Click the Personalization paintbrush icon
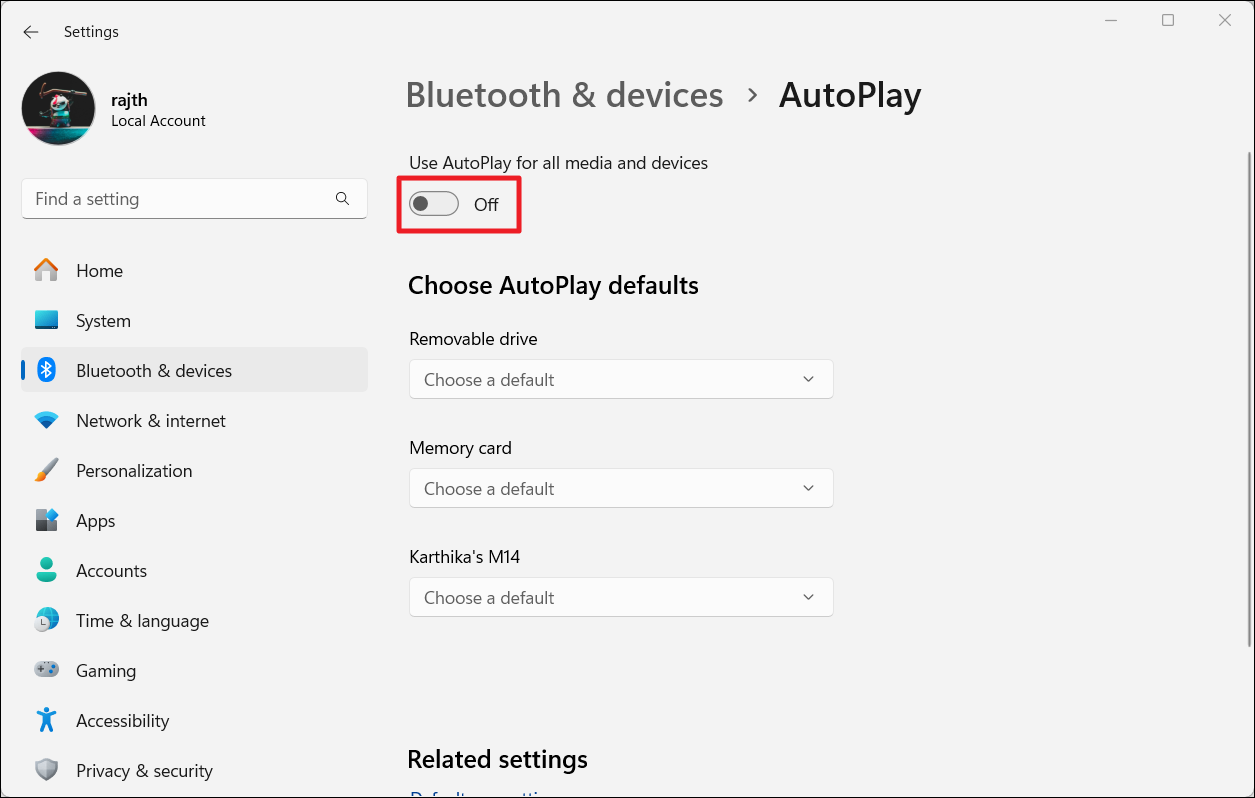 point(46,470)
